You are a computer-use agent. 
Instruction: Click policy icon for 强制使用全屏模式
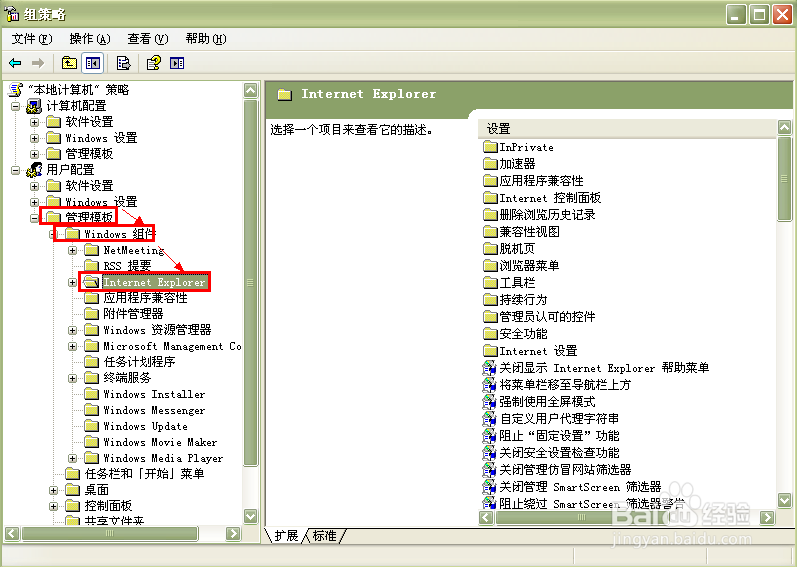489,401
